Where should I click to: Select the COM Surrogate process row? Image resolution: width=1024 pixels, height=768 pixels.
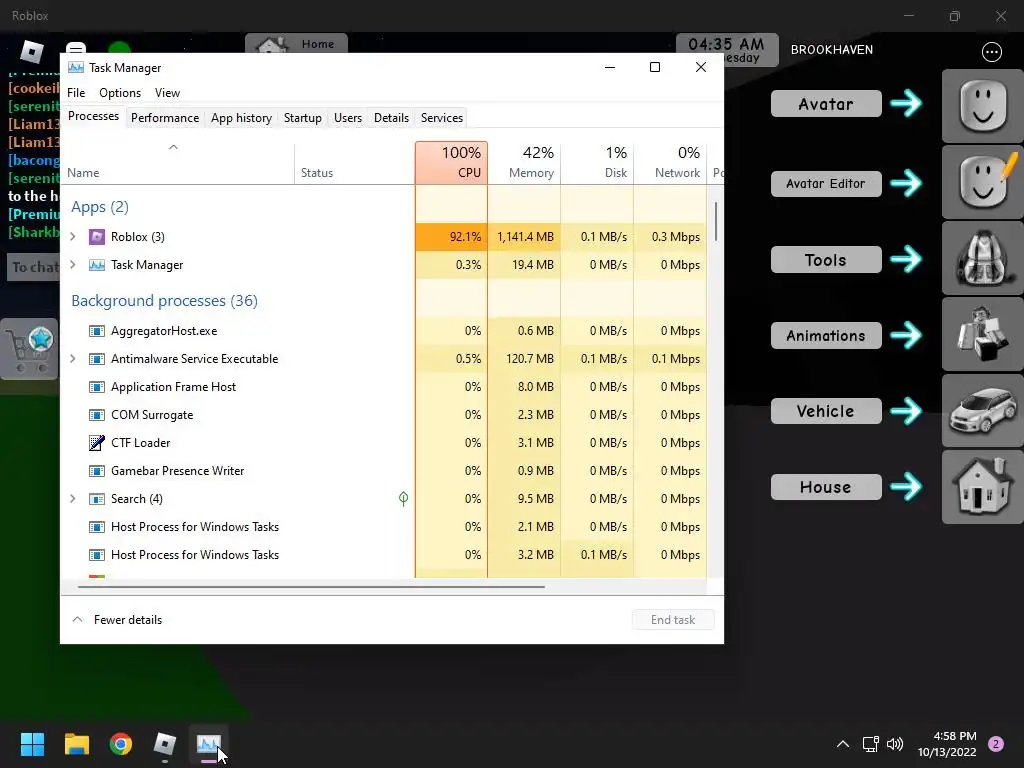383,415
